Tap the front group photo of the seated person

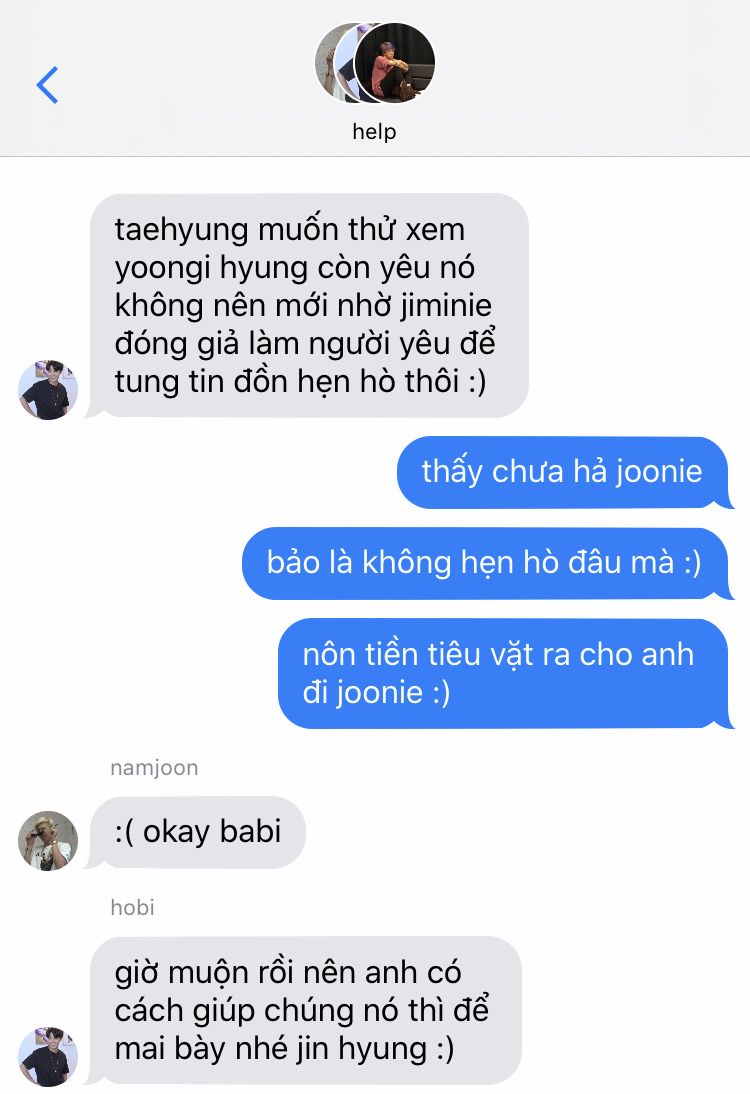coord(395,63)
